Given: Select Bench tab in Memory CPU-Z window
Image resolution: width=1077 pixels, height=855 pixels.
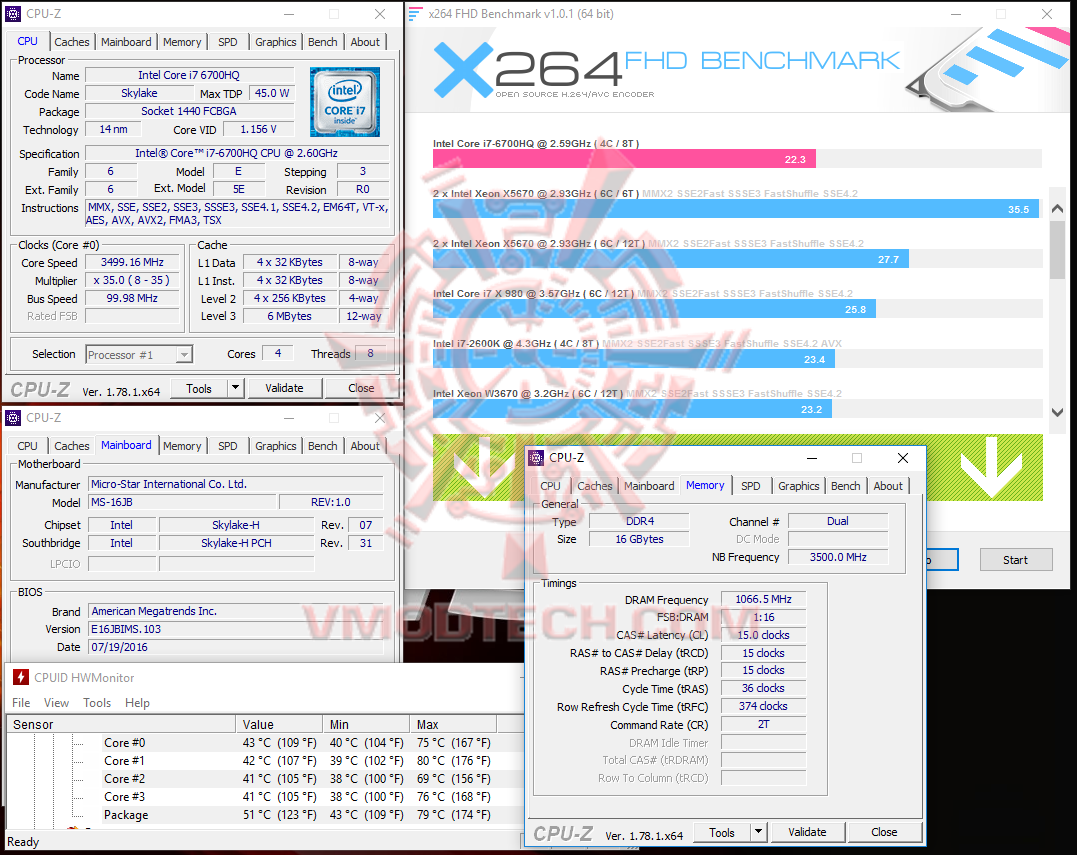Looking at the screenshot, I should pos(845,486).
